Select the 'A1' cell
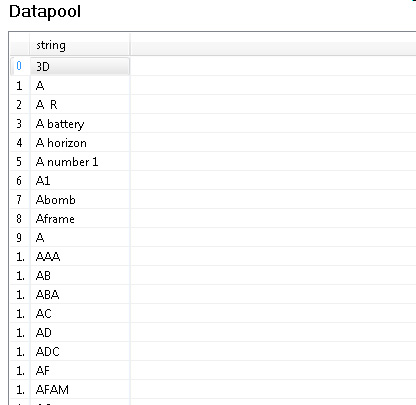The height and width of the screenshot is (405, 416). [80, 181]
